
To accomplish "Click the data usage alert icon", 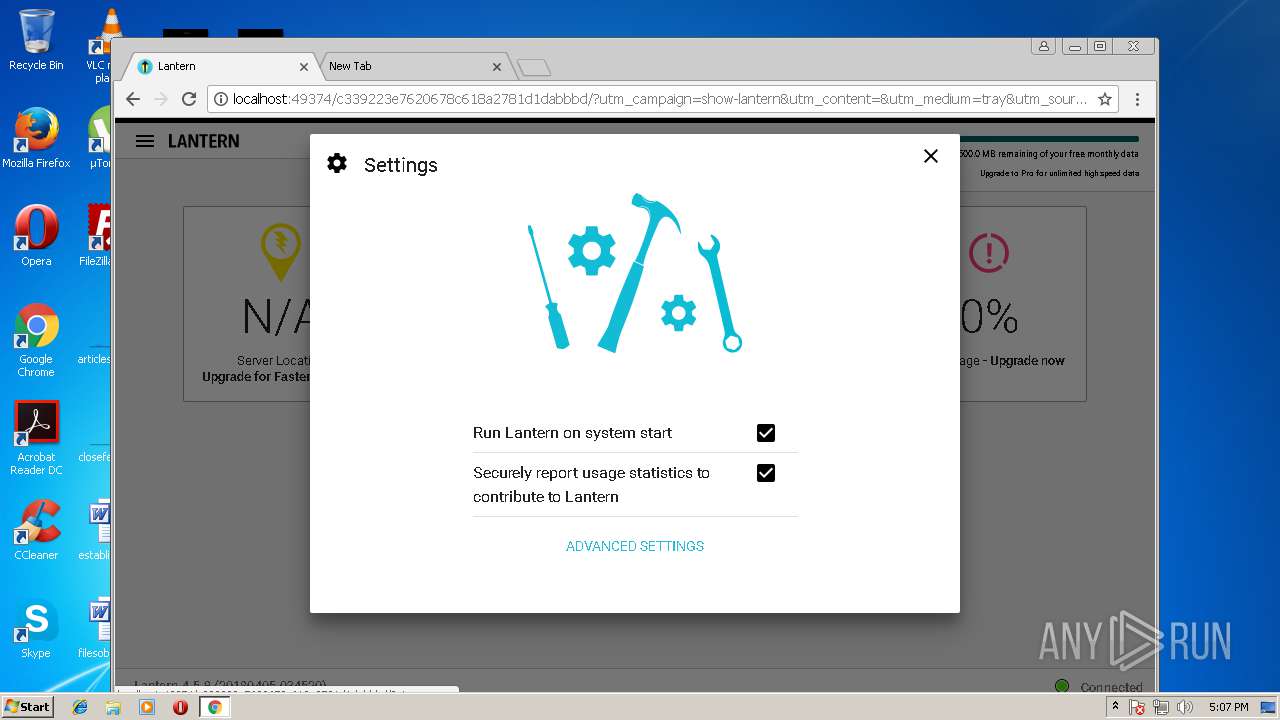I will point(989,252).
